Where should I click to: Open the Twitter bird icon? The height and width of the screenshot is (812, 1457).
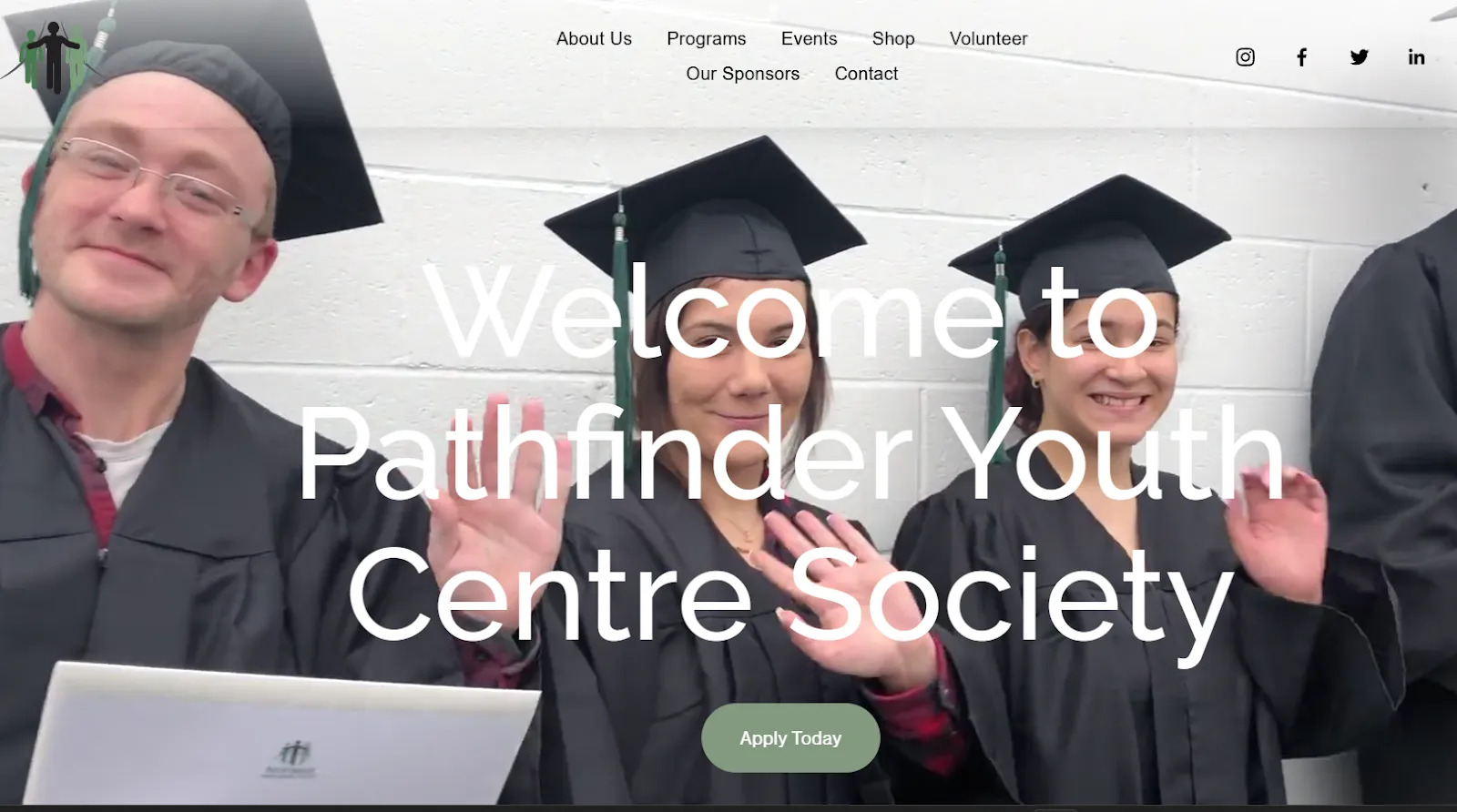coord(1359,57)
